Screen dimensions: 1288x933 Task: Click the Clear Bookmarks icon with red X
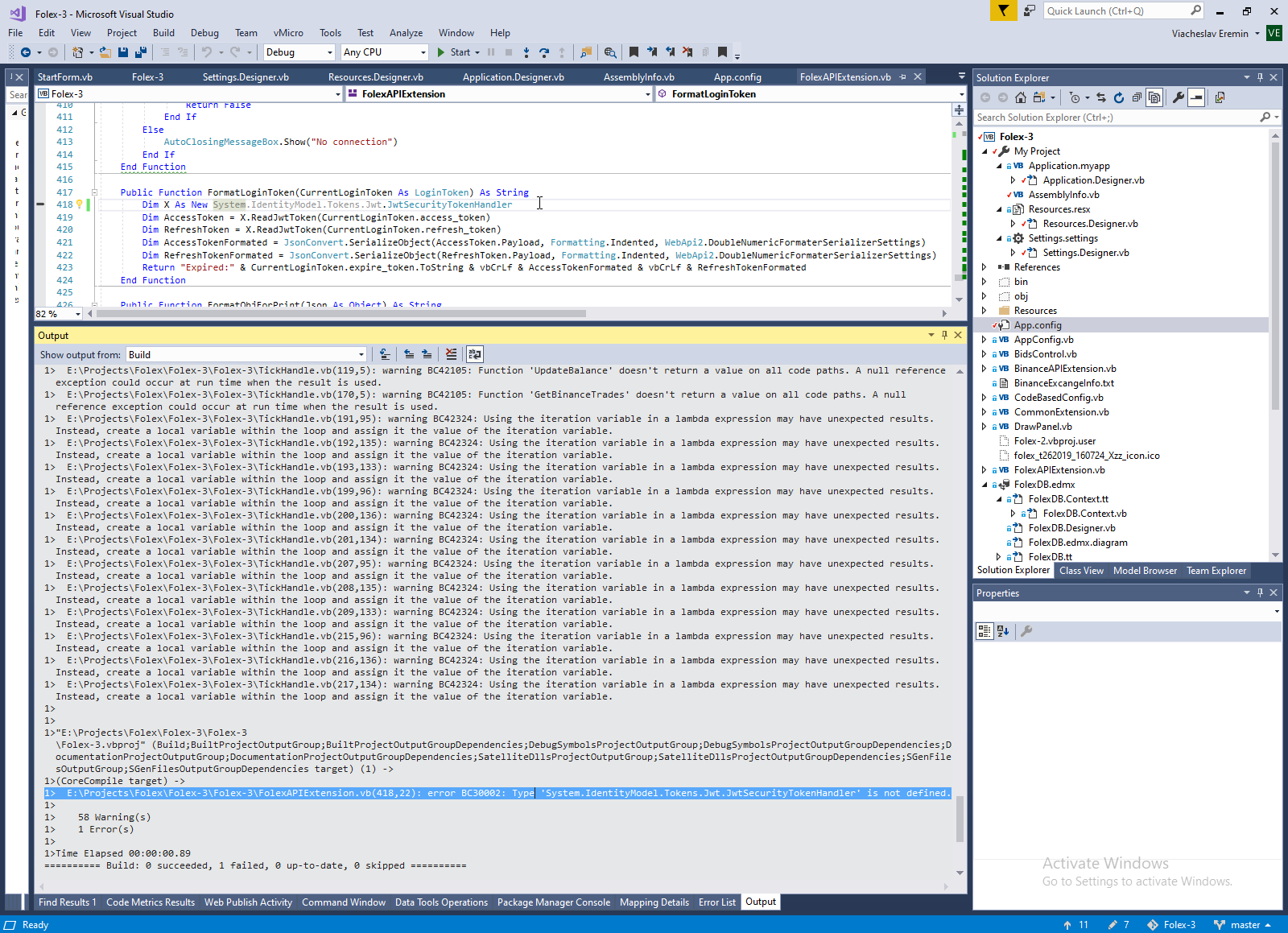(x=687, y=52)
